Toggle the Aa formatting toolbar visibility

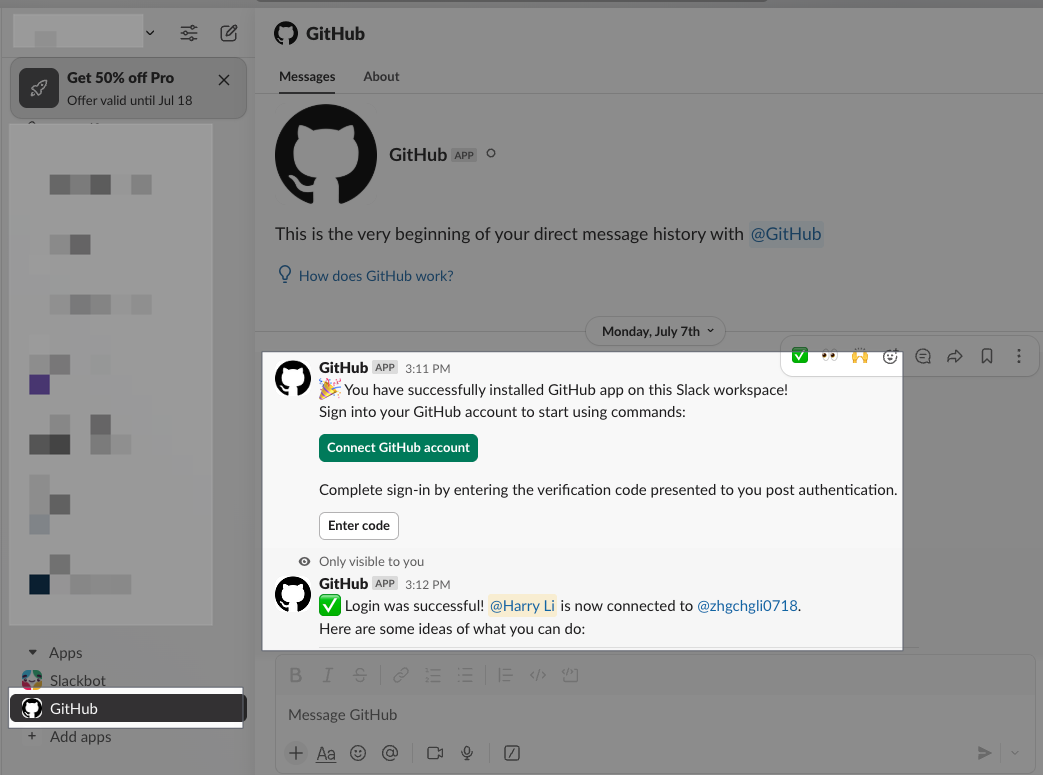(326, 753)
